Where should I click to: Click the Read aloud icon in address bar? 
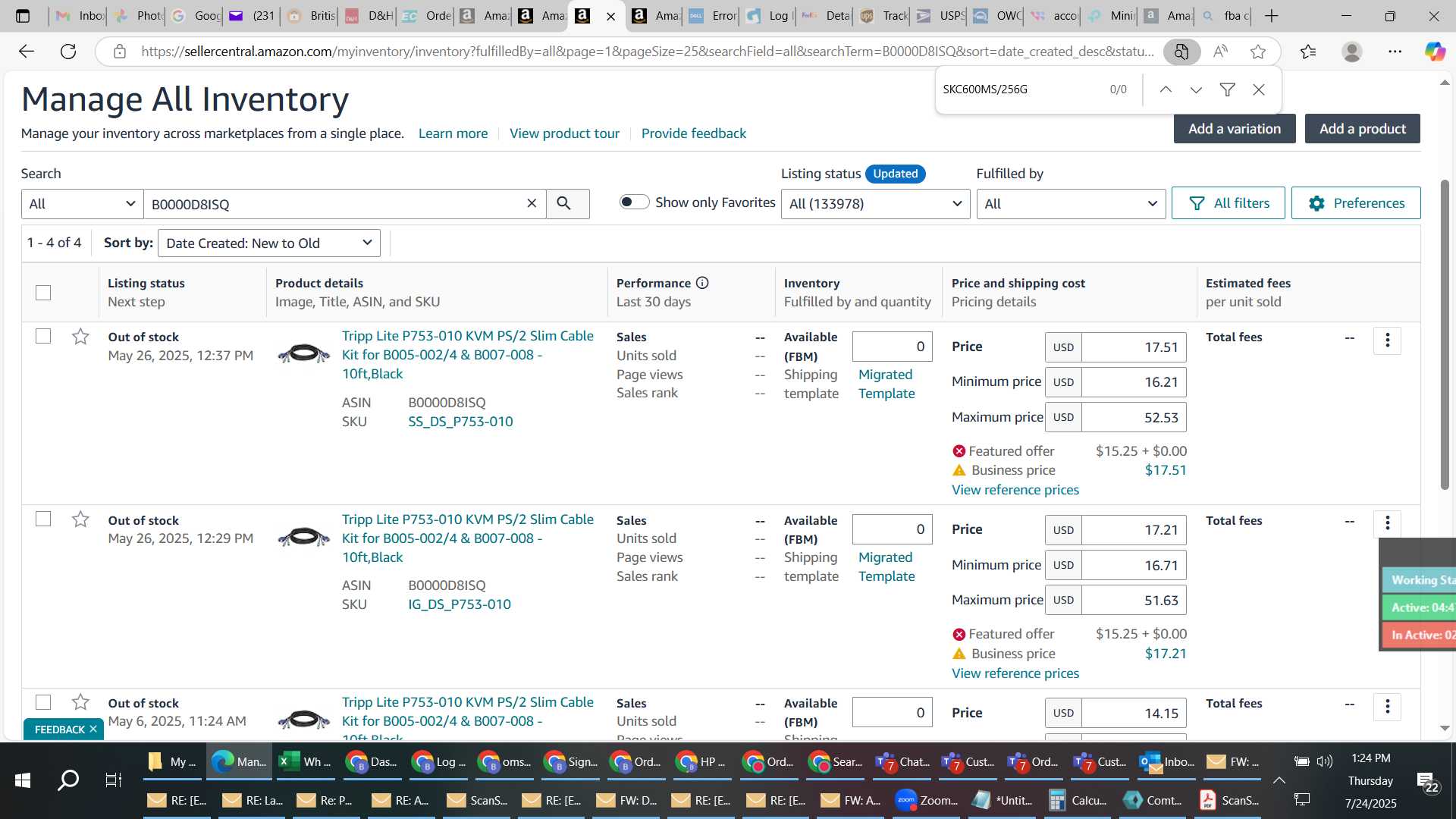[x=1220, y=52]
